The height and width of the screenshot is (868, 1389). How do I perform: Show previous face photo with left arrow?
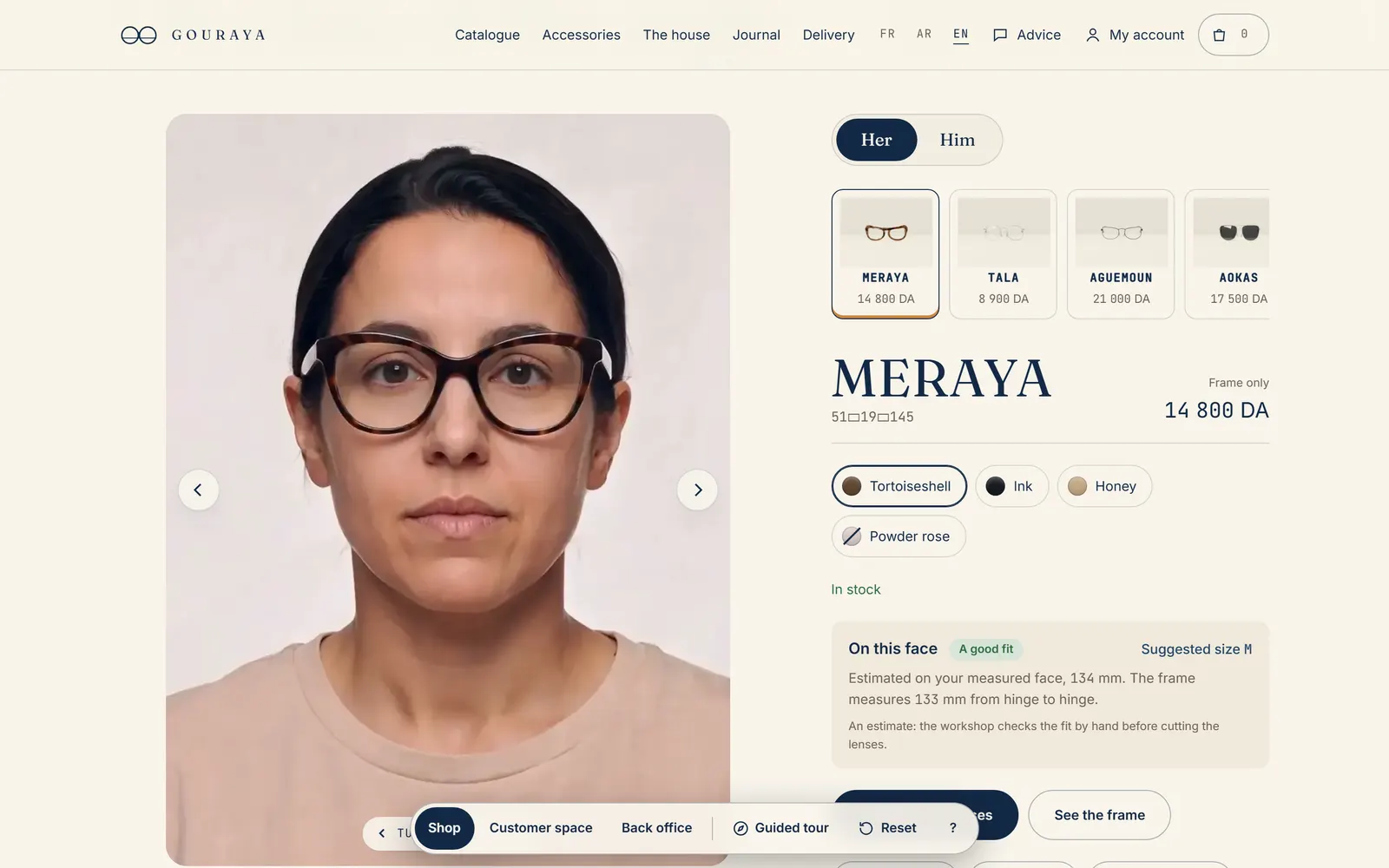(198, 490)
